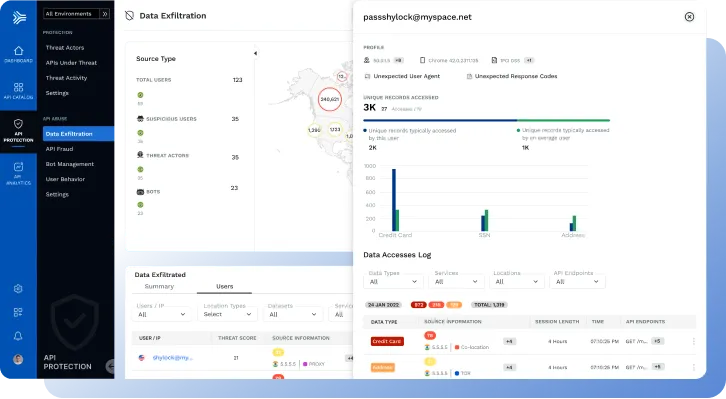Click the flag icon in Co-location row

tap(427, 347)
